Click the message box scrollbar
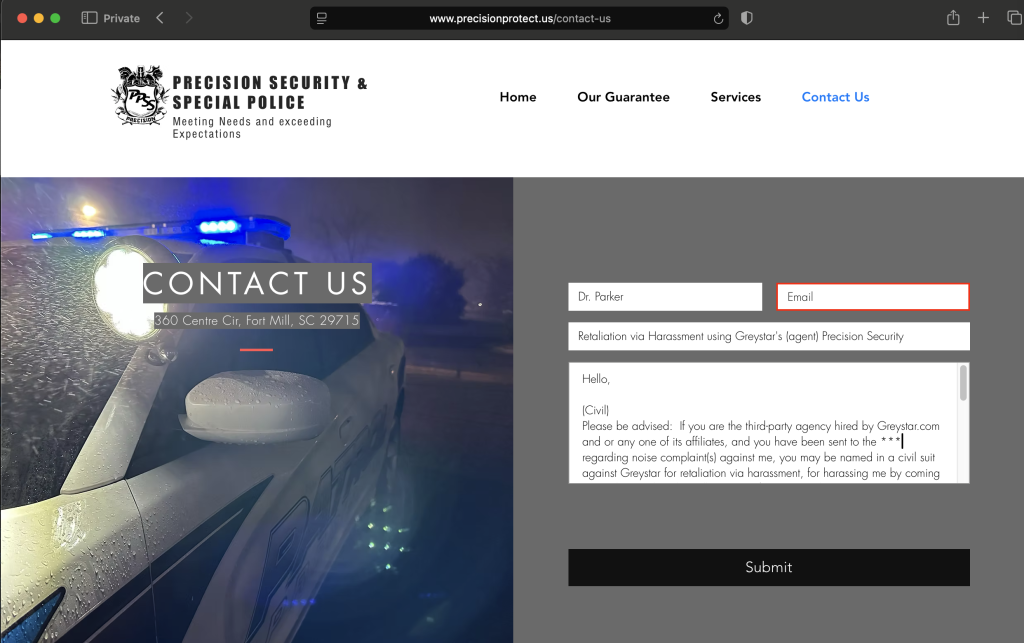 click(x=963, y=383)
